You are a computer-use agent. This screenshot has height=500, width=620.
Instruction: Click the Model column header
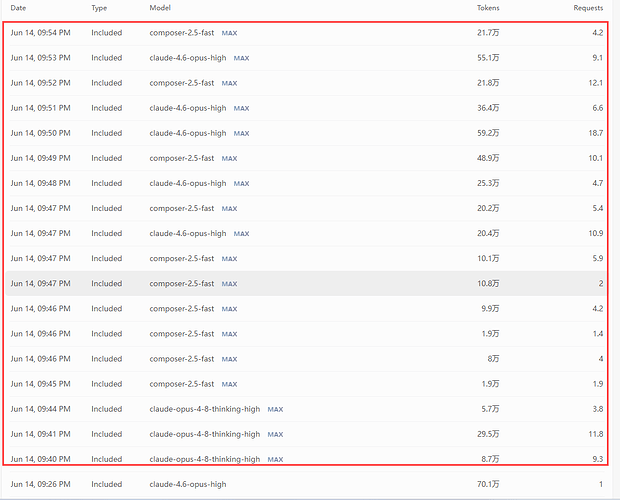pos(160,8)
